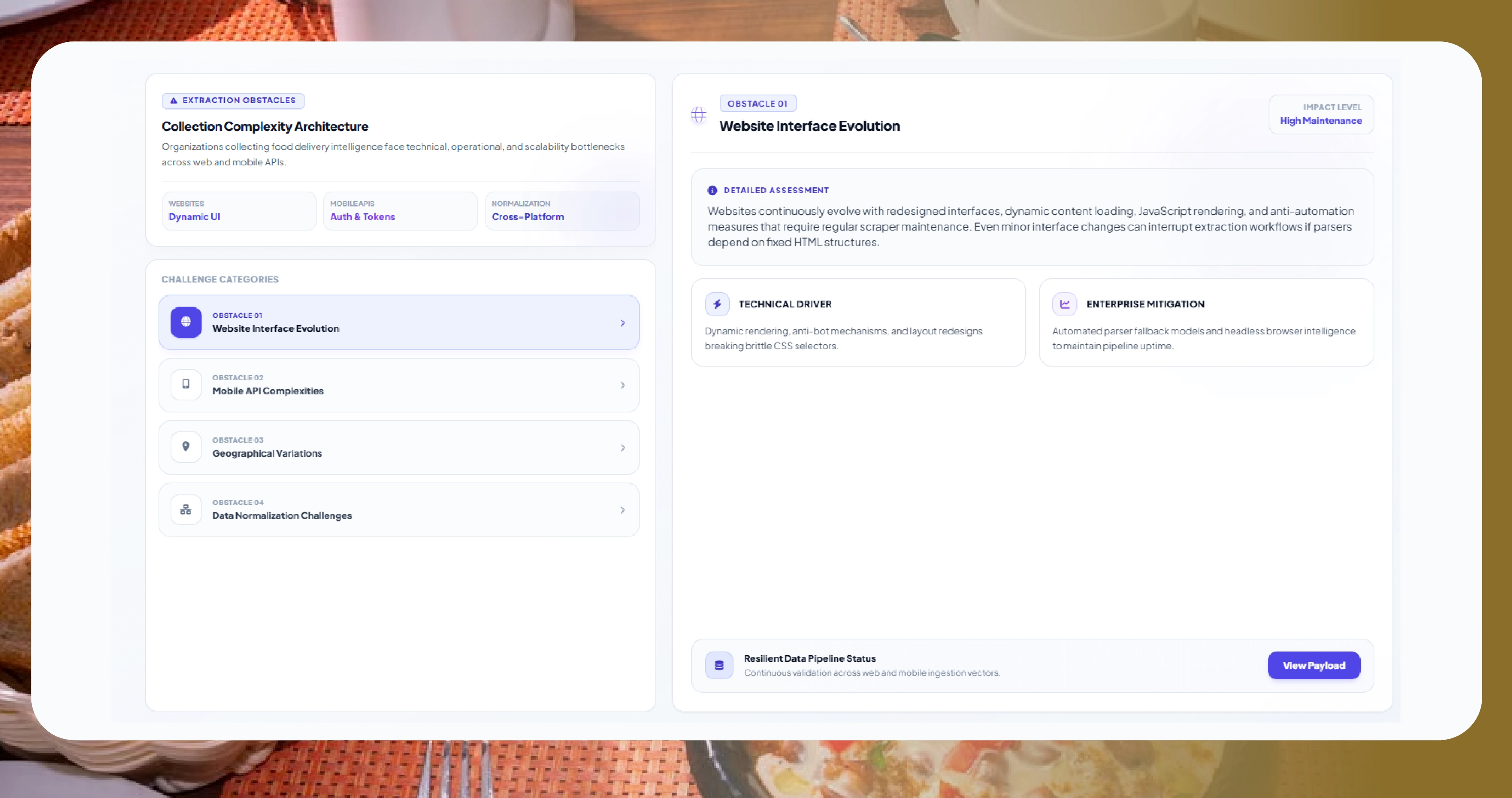Image resolution: width=1512 pixels, height=798 pixels.
Task: Click the map pin icon for Geographical Variations
Action: [x=185, y=446]
